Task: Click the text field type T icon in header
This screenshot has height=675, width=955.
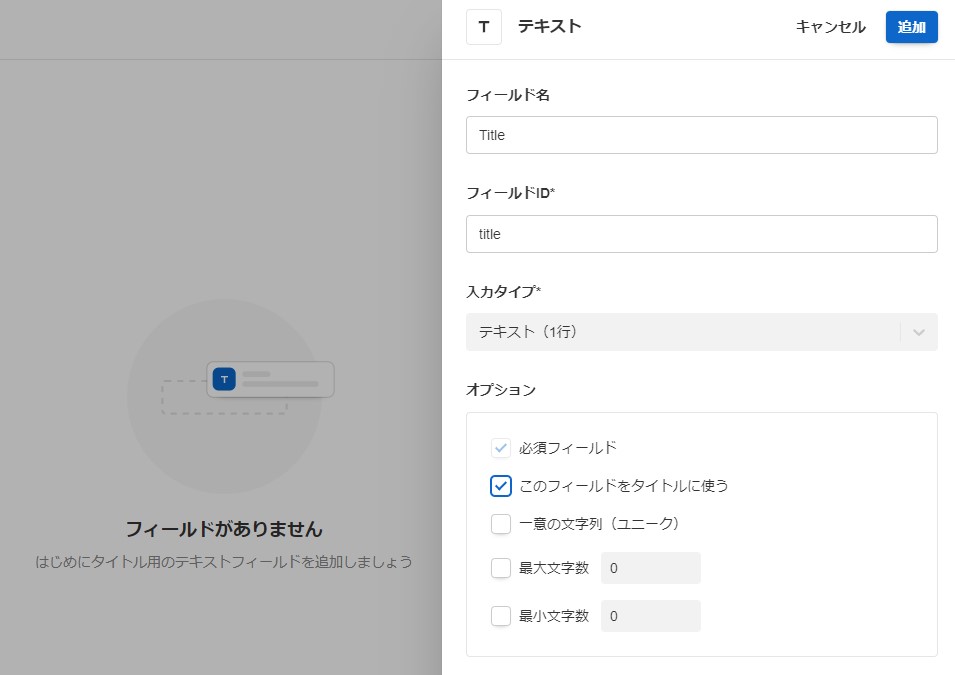Action: (x=484, y=27)
